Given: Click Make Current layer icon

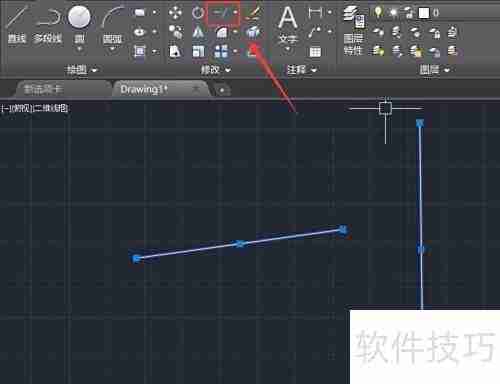Looking at the screenshot, I should point(453,32).
